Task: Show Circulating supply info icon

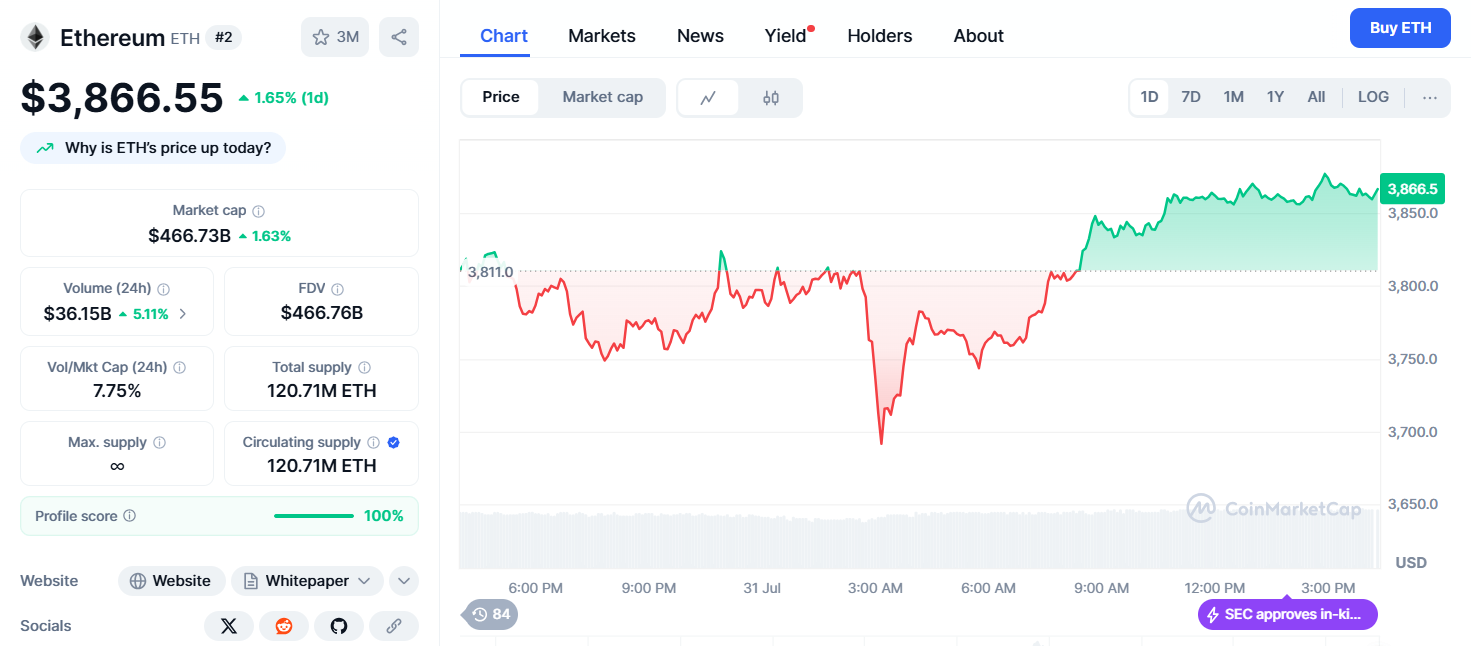Action: point(373,442)
